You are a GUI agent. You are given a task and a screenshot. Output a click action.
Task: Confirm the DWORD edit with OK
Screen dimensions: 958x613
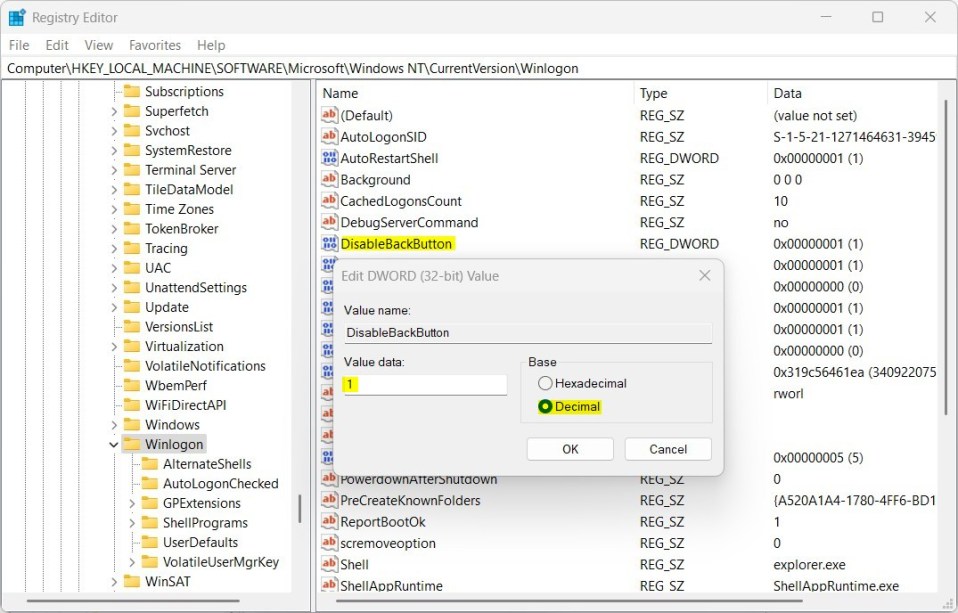570,449
